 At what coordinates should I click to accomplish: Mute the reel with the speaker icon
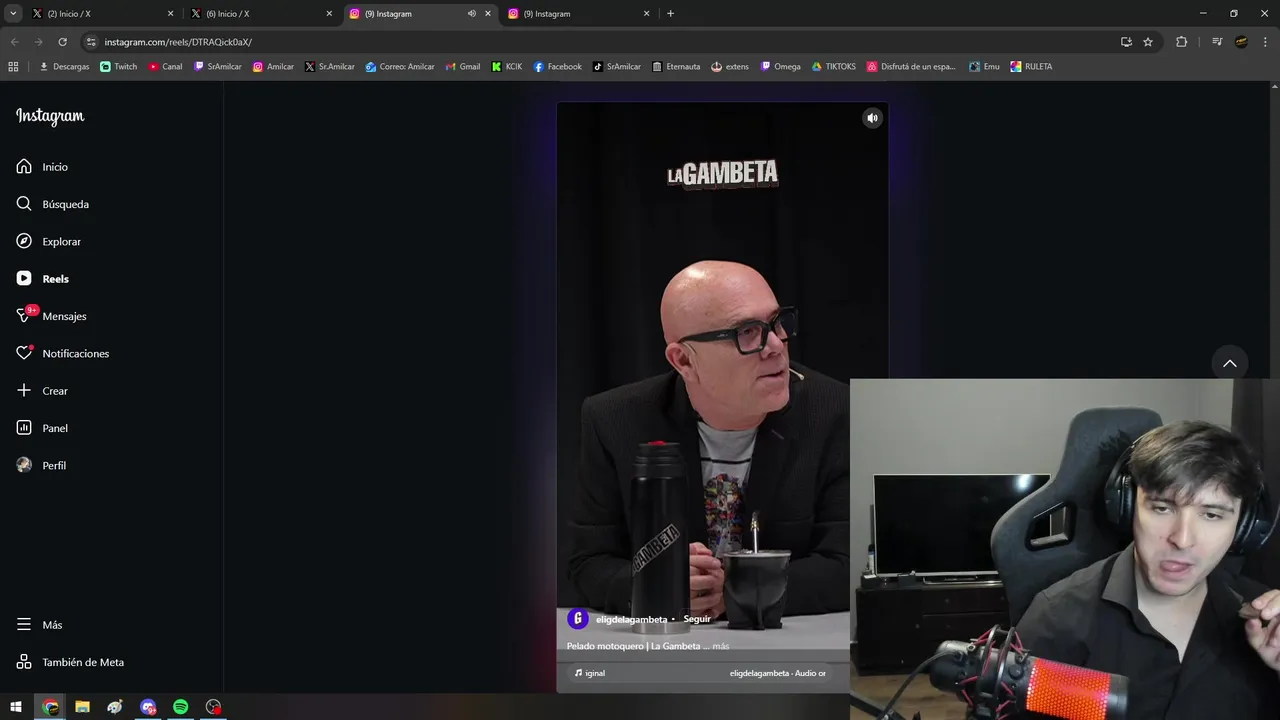pyautogui.click(x=872, y=118)
